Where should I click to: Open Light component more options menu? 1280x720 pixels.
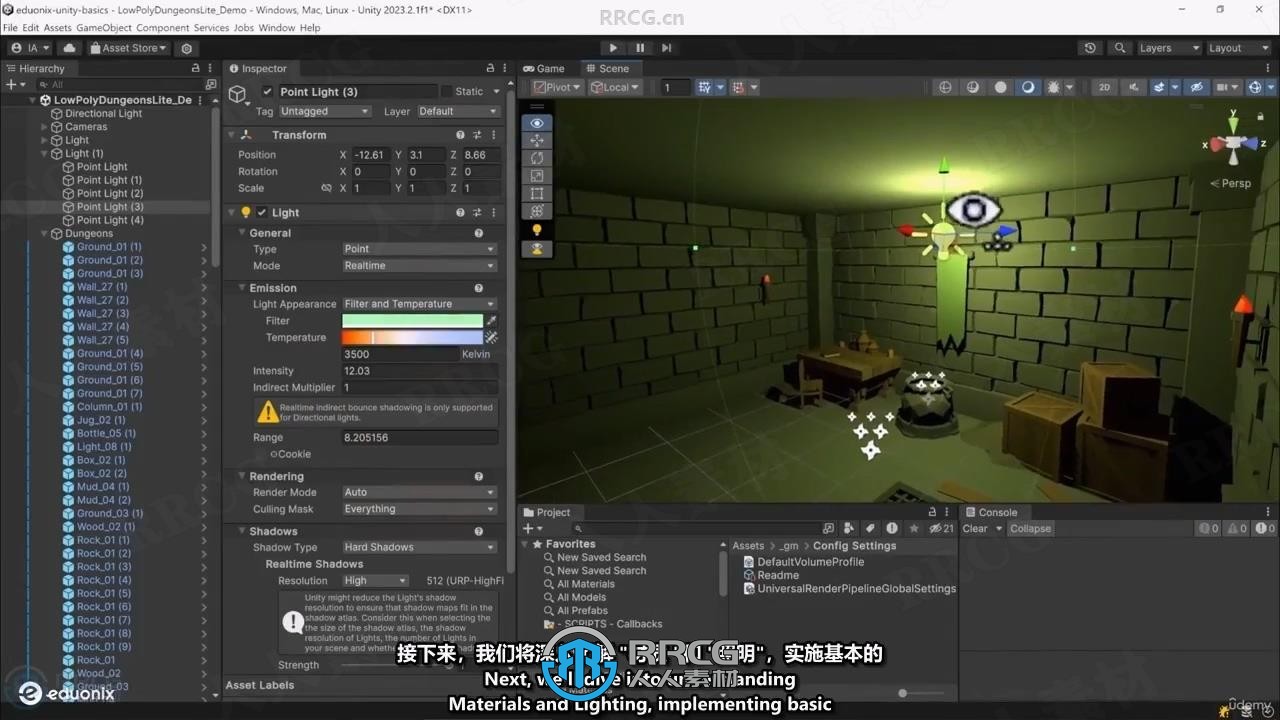click(494, 213)
